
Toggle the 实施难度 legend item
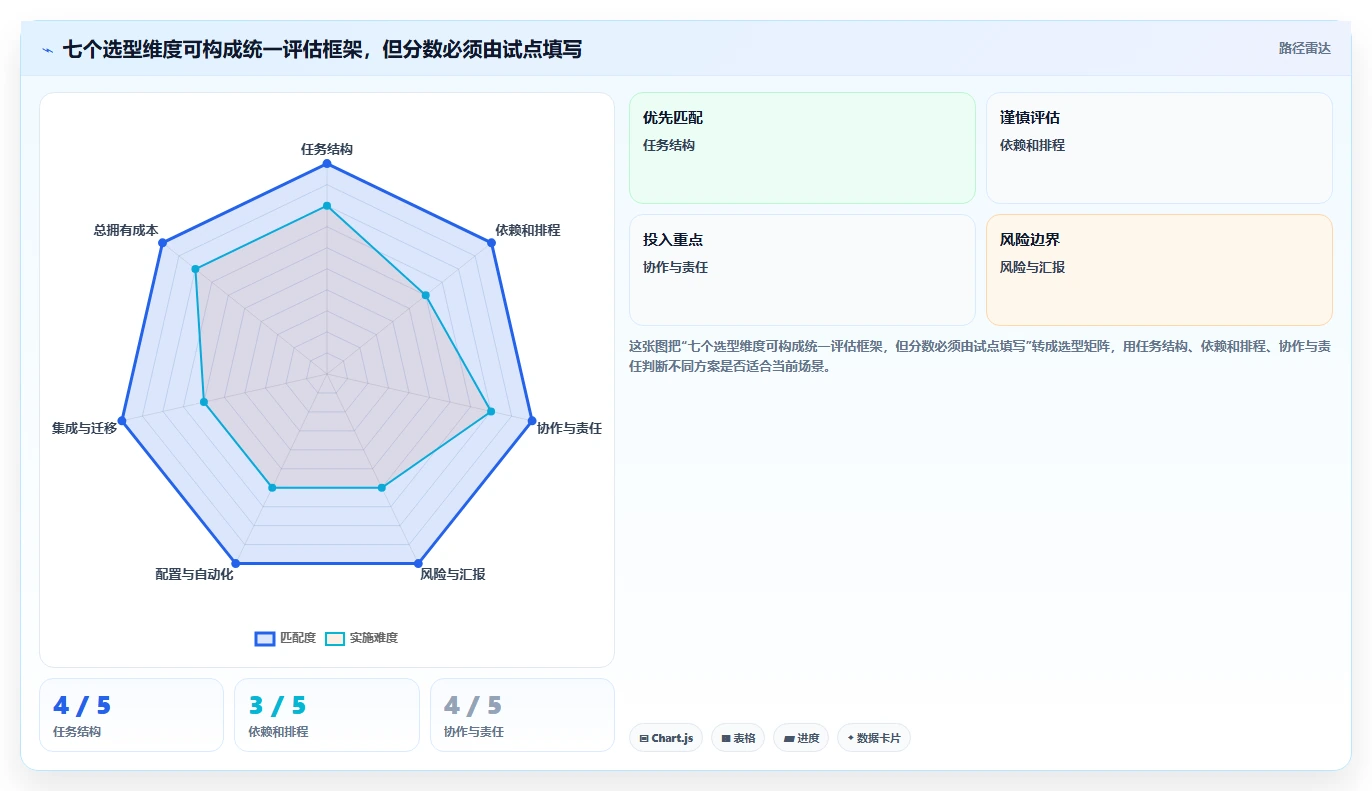coord(361,638)
